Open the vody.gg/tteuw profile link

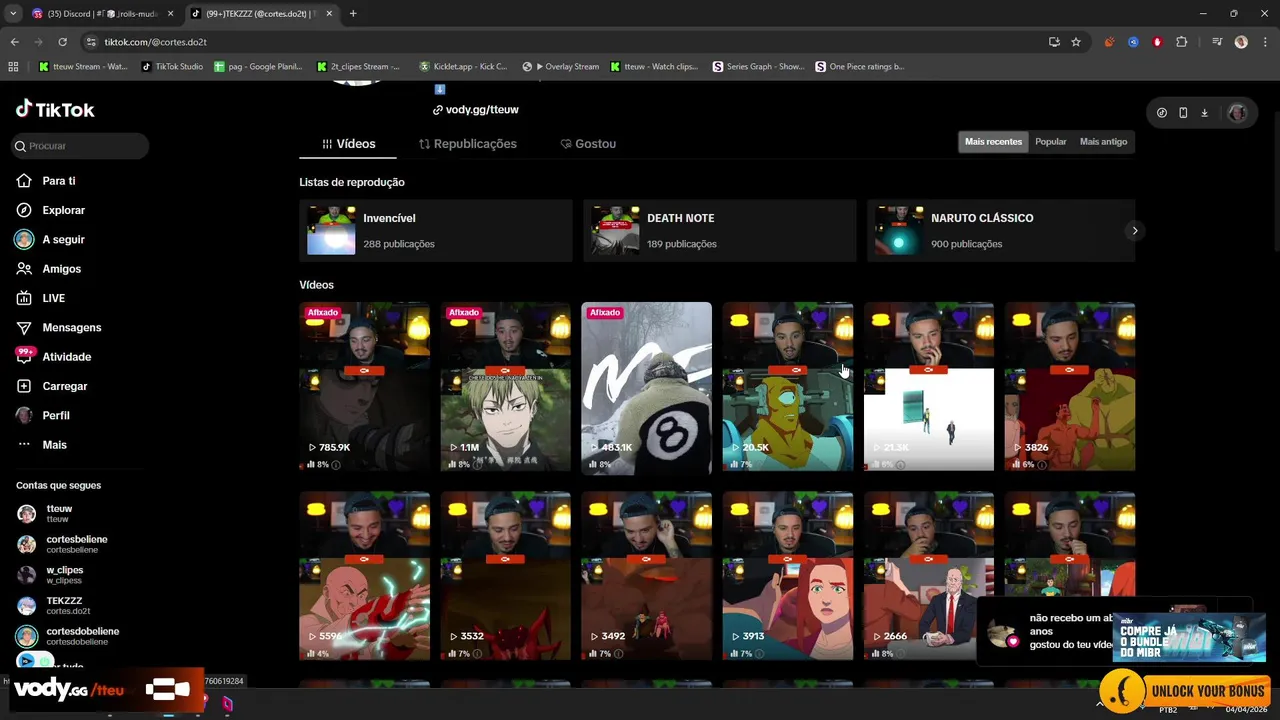pyautogui.click(x=476, y=110)
